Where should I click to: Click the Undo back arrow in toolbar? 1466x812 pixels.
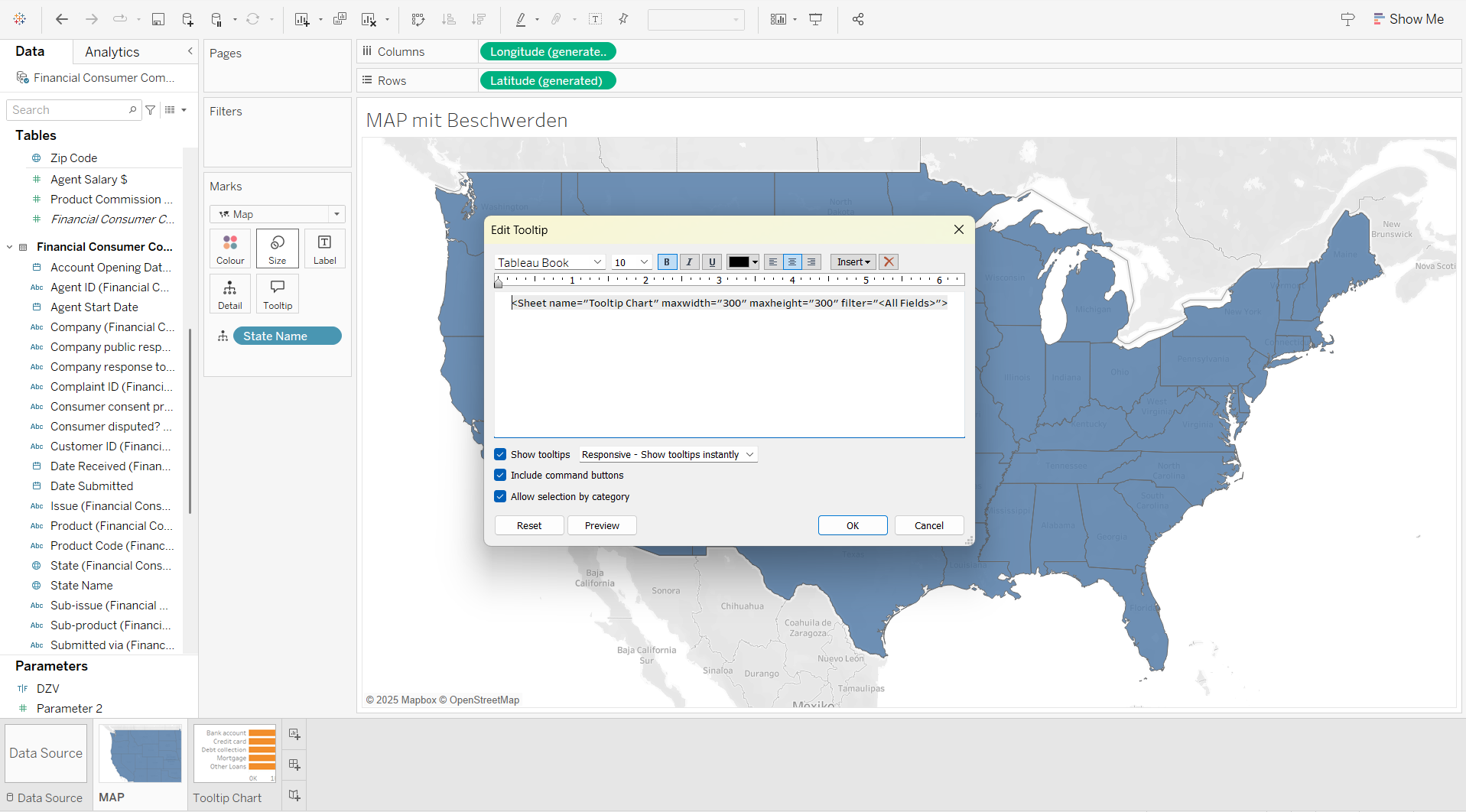coord(62,19)
